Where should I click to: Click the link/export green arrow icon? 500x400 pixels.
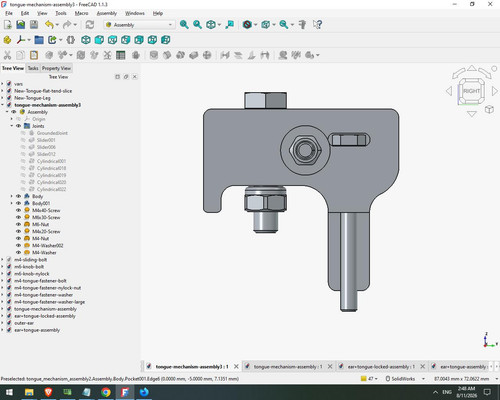click(52, 40)
